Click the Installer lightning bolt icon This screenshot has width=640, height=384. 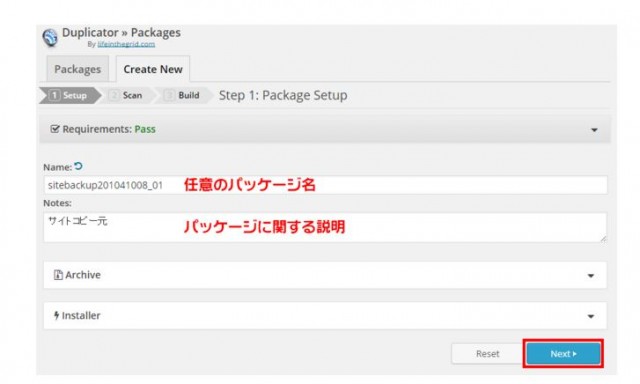click(56, 315)
